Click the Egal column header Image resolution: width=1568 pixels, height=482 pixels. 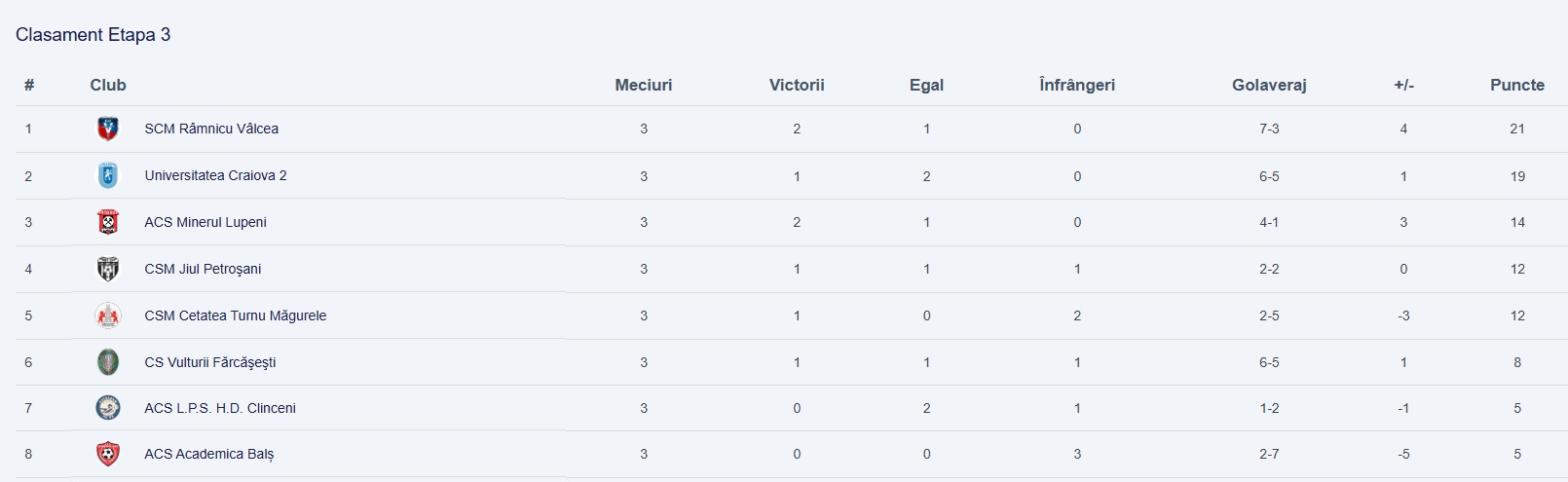[x=926, y=85]
